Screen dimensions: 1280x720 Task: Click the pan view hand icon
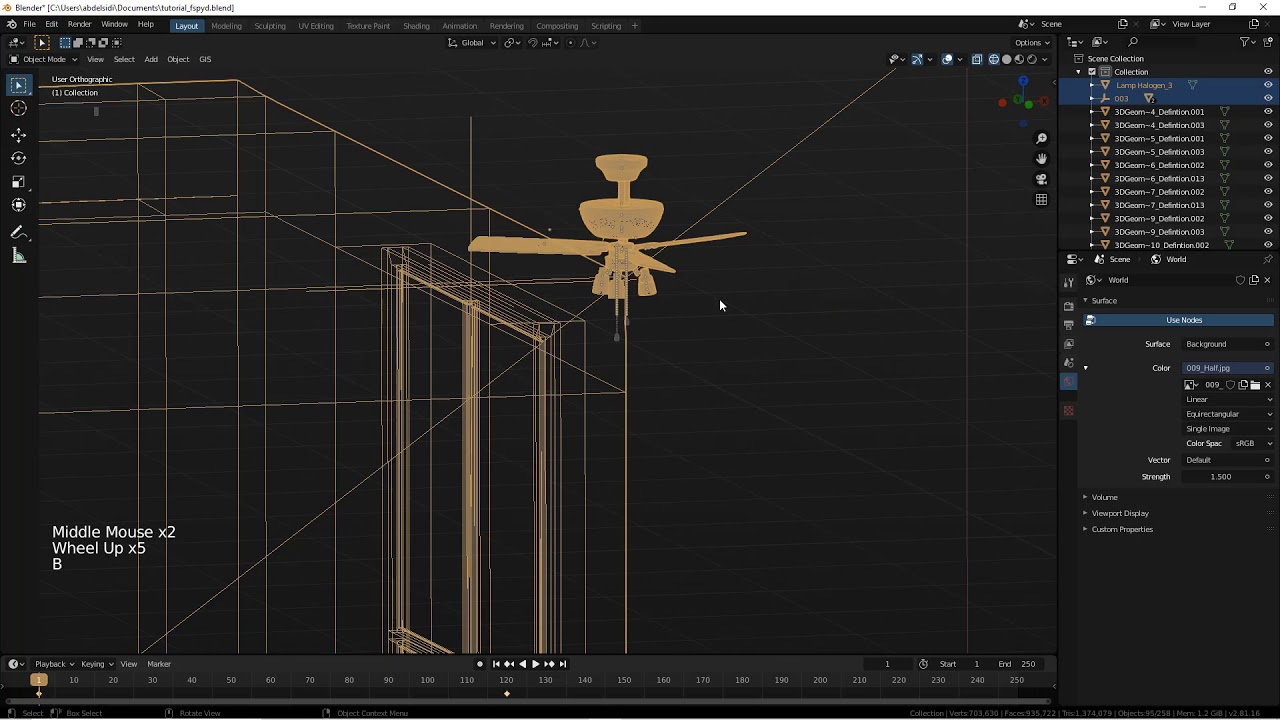pyautogui.click(x=1041, y=159)
